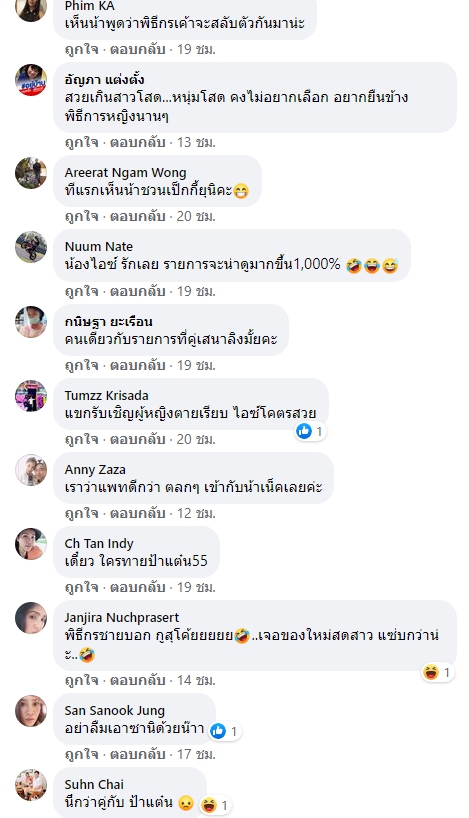This screenshot has height=818, width=469.
Task: Click ตอบกลับ under Ch Tan Indy's comment
Action: coord(137,587)
